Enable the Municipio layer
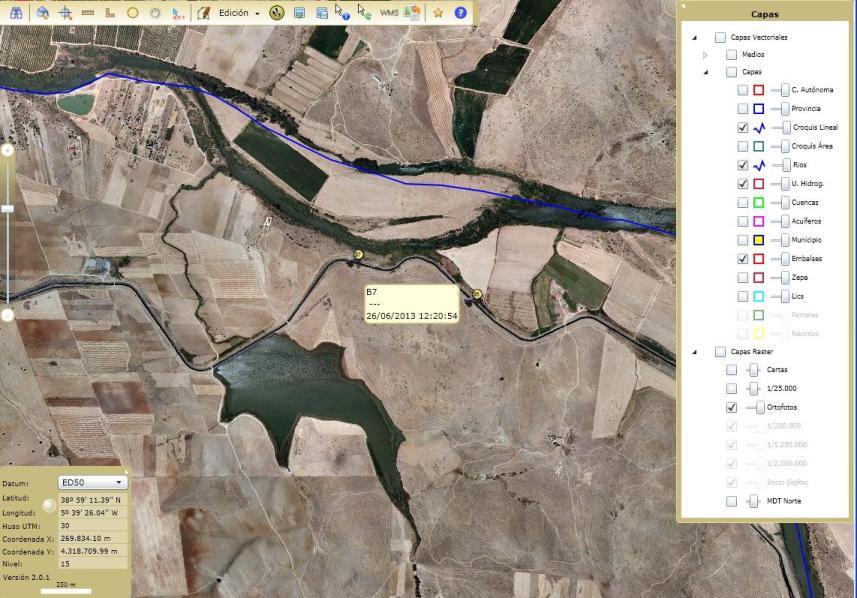The width and height of the screenshot is (857, 598). (742, 240)
